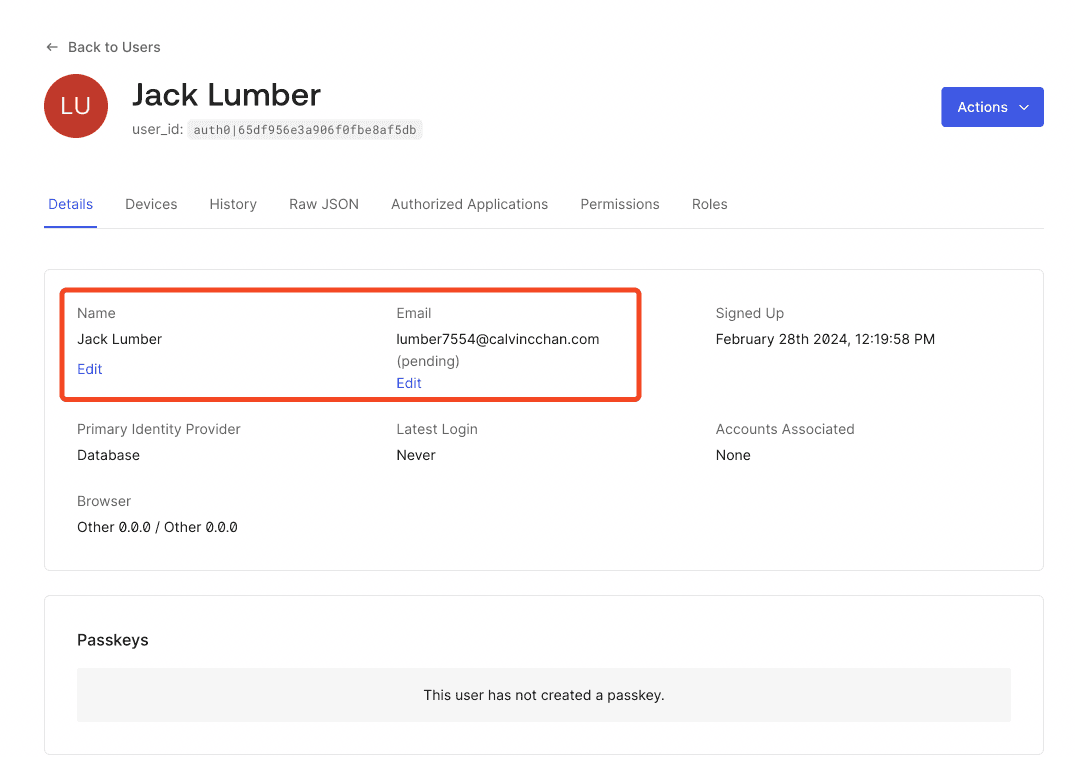The height and width of the screenshot is (757, 1075).
Task: Click the Accounts Associated value None
Action: tap(733, 455)
